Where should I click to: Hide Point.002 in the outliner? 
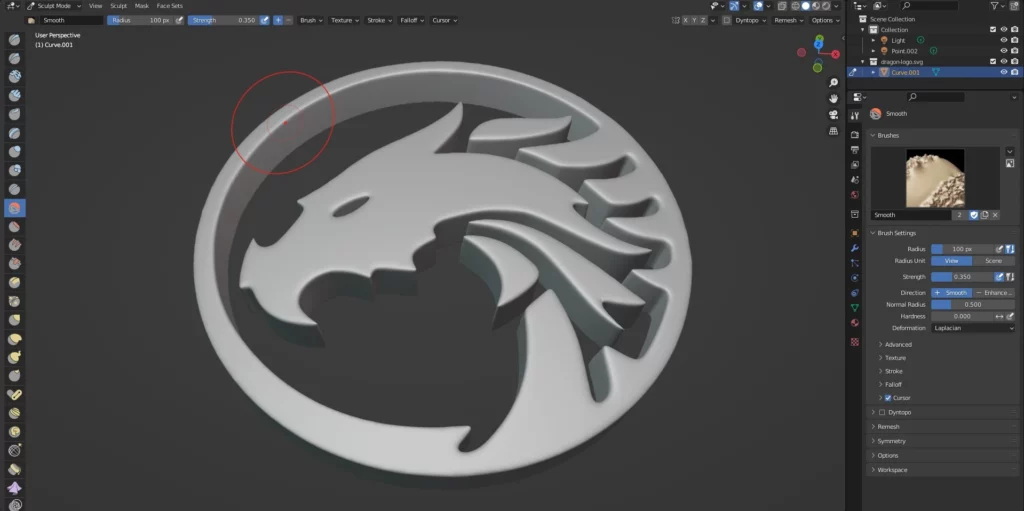(x=1004, y=51)
